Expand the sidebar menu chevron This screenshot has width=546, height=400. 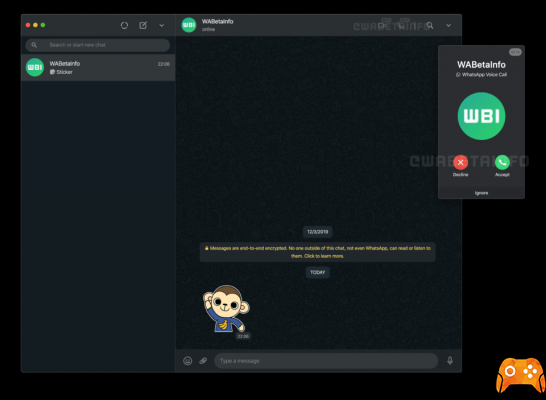pos(162,25)
